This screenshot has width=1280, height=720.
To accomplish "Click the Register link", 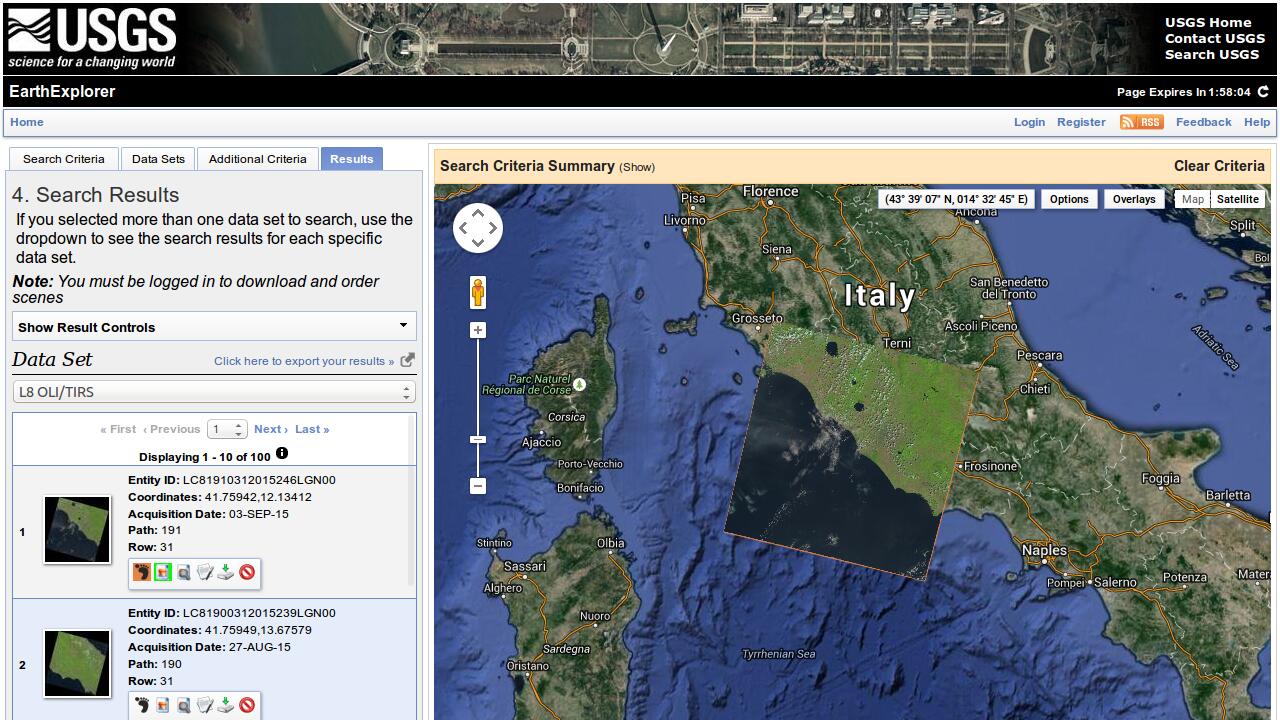I will pyautogui.click(x=1081, y=122).
